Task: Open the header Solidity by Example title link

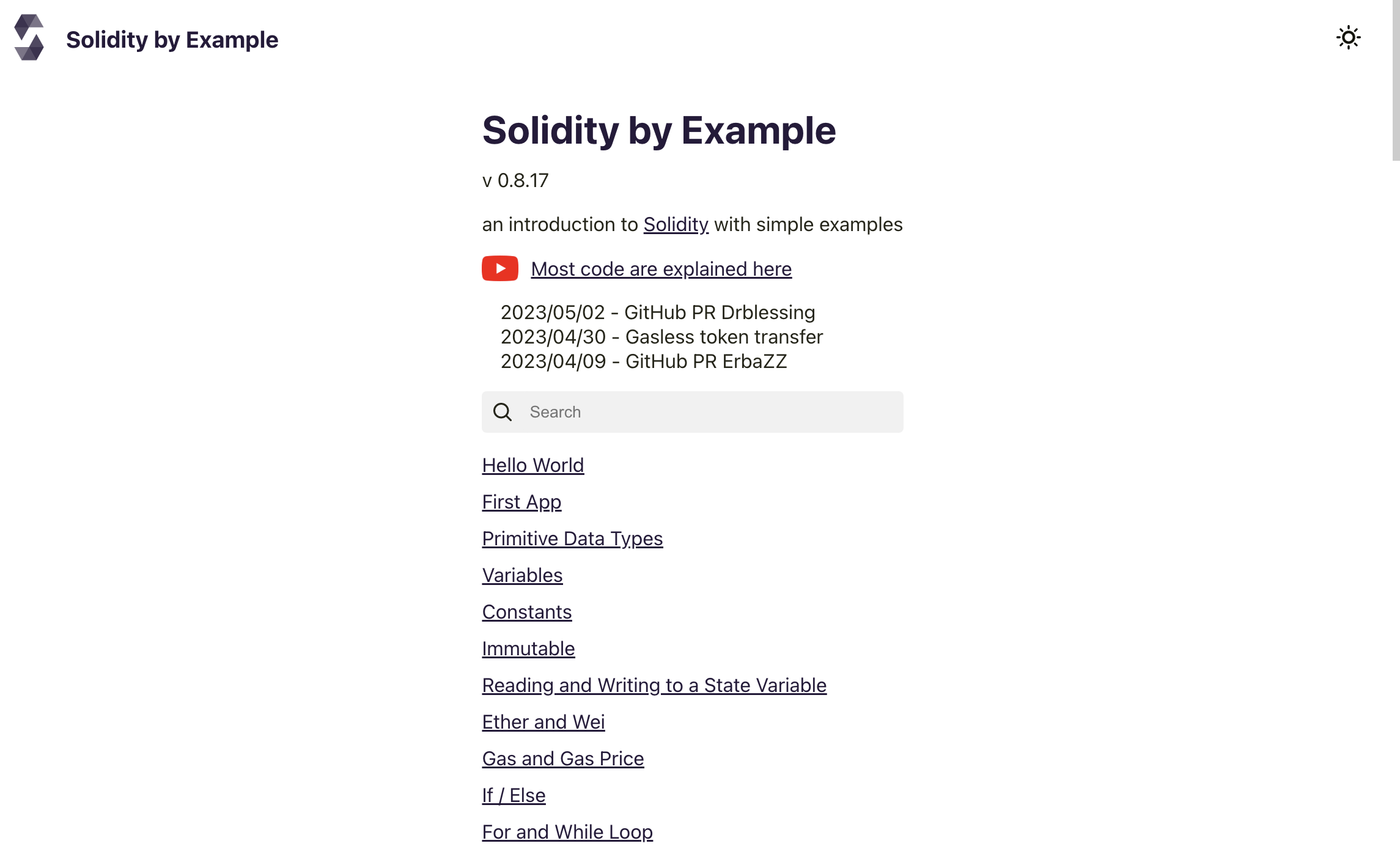Action: click(x=172, y=40)
